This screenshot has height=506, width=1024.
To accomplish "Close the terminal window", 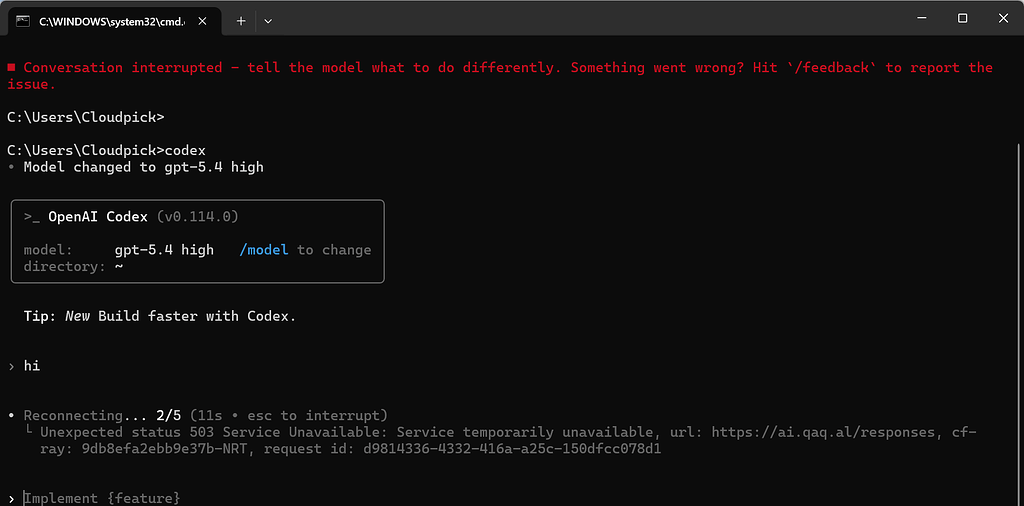I will pyautogui.click(x=1003, y=18).
